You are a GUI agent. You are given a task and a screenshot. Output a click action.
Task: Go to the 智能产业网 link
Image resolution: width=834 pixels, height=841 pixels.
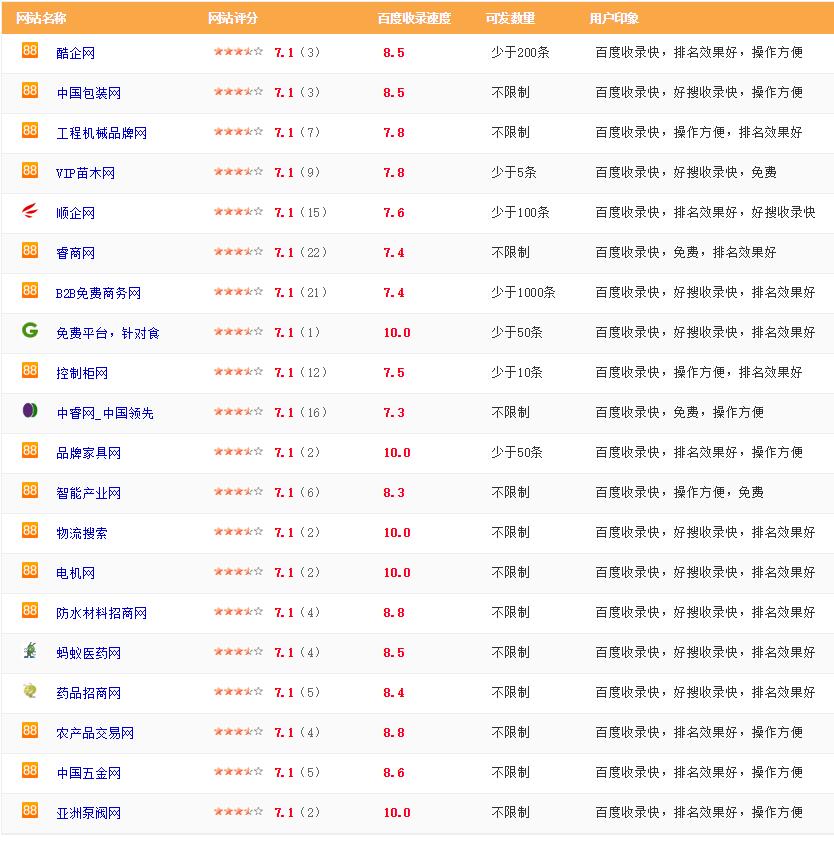88,493
